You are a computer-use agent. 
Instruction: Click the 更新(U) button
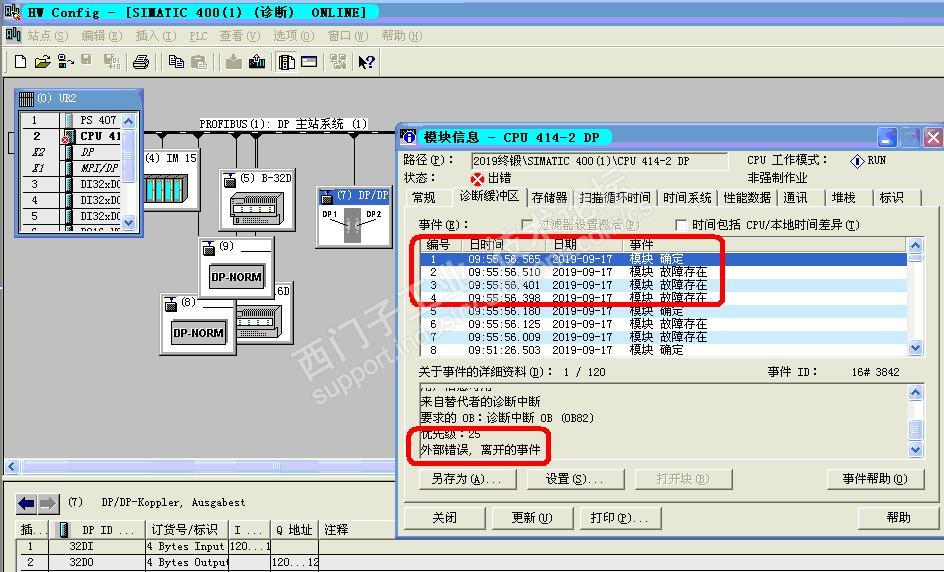coord(532,518)
